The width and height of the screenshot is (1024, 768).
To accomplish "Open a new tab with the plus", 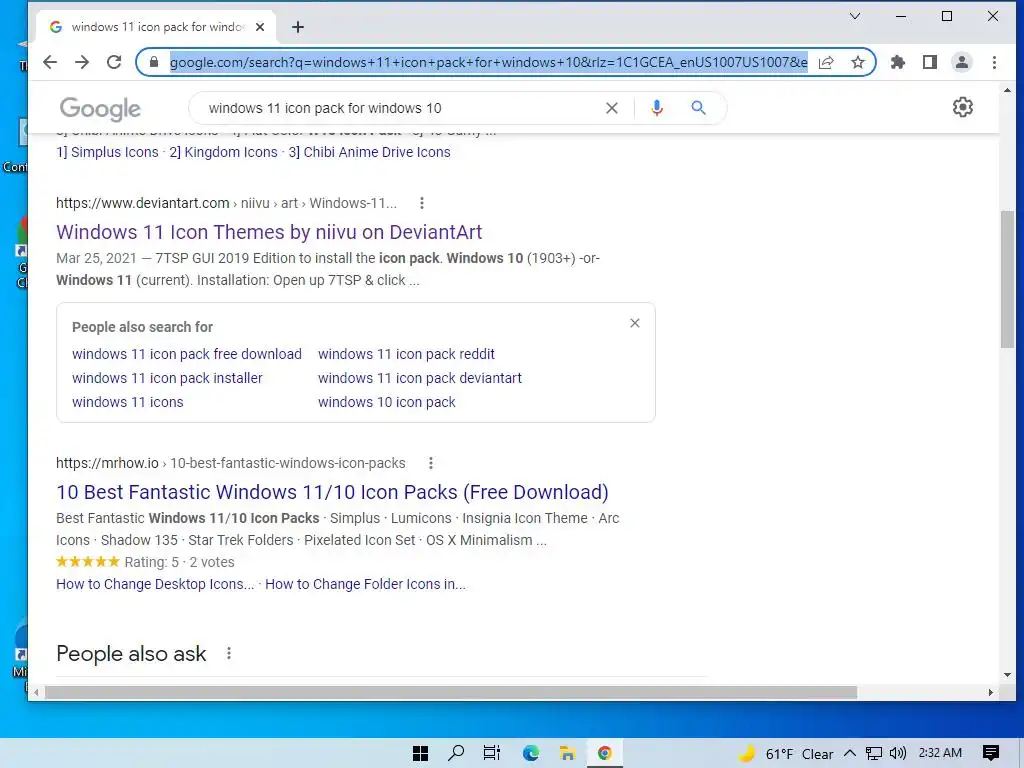I will tap(298, 27).
